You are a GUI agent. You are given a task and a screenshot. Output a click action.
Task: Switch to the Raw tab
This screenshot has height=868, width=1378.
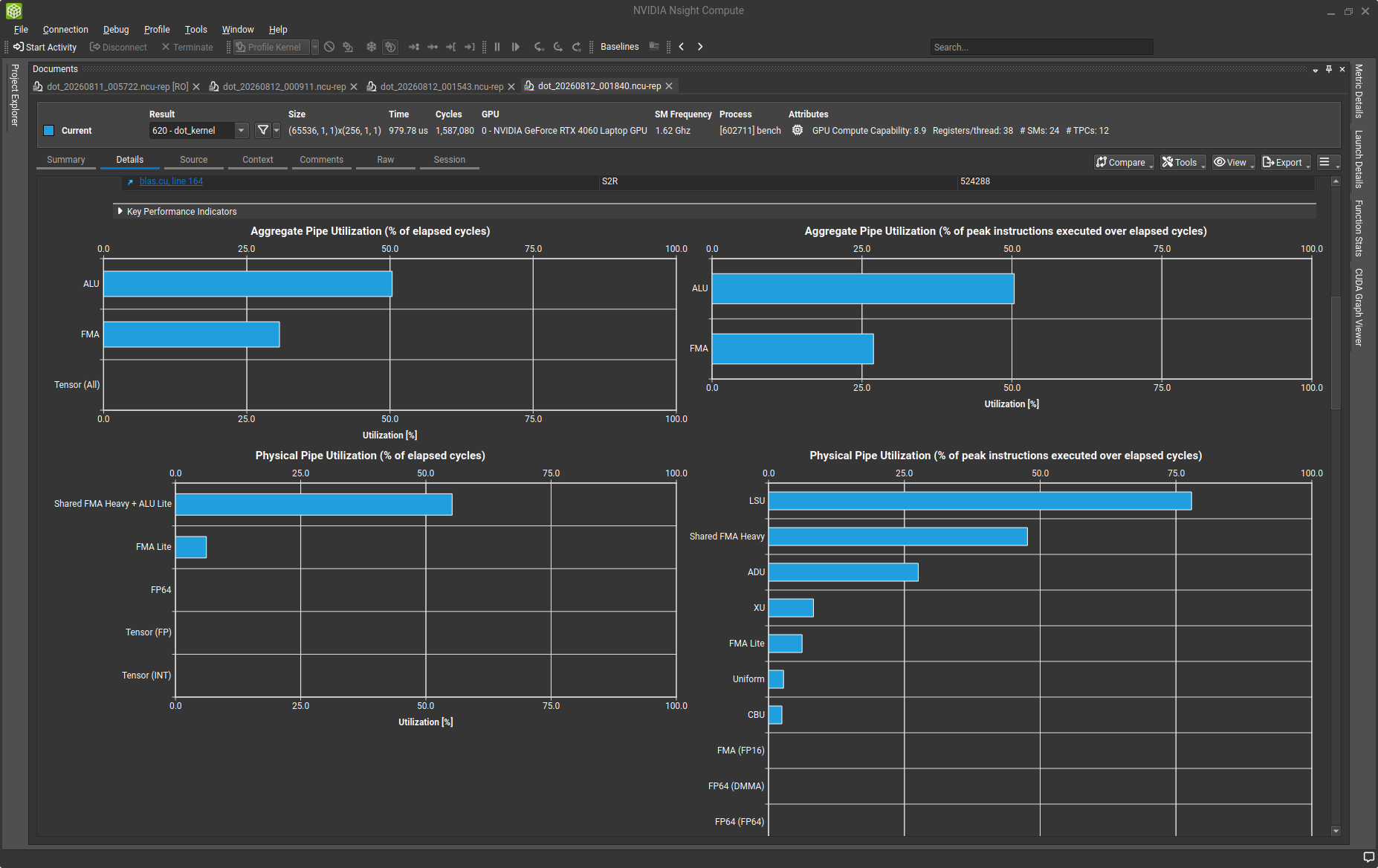point(385,160)
